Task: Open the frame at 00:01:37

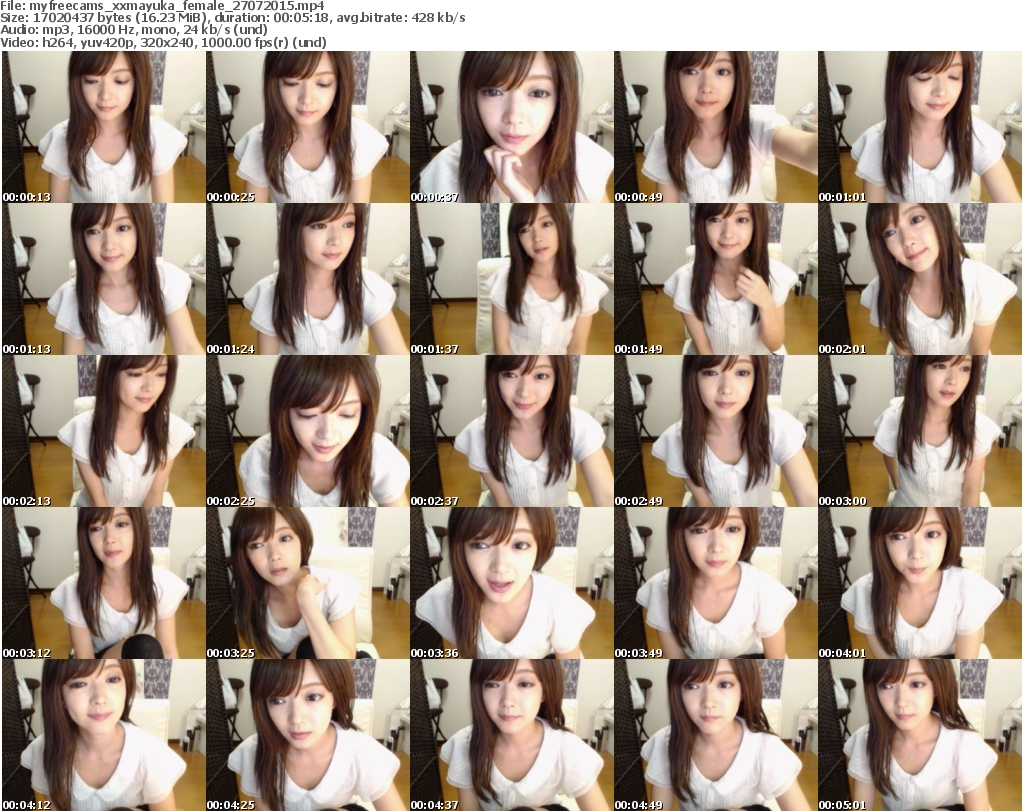Action: tap(511, 279)
